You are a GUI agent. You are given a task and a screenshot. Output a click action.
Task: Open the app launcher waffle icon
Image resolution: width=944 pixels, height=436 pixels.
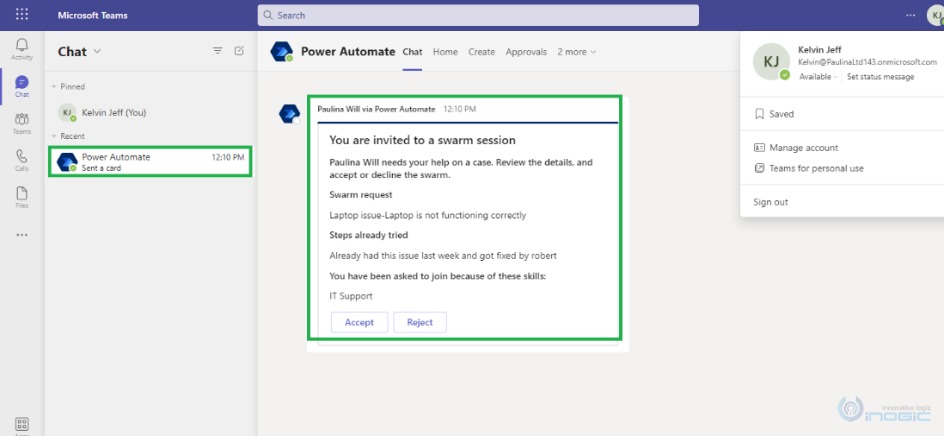coord(22,15)
